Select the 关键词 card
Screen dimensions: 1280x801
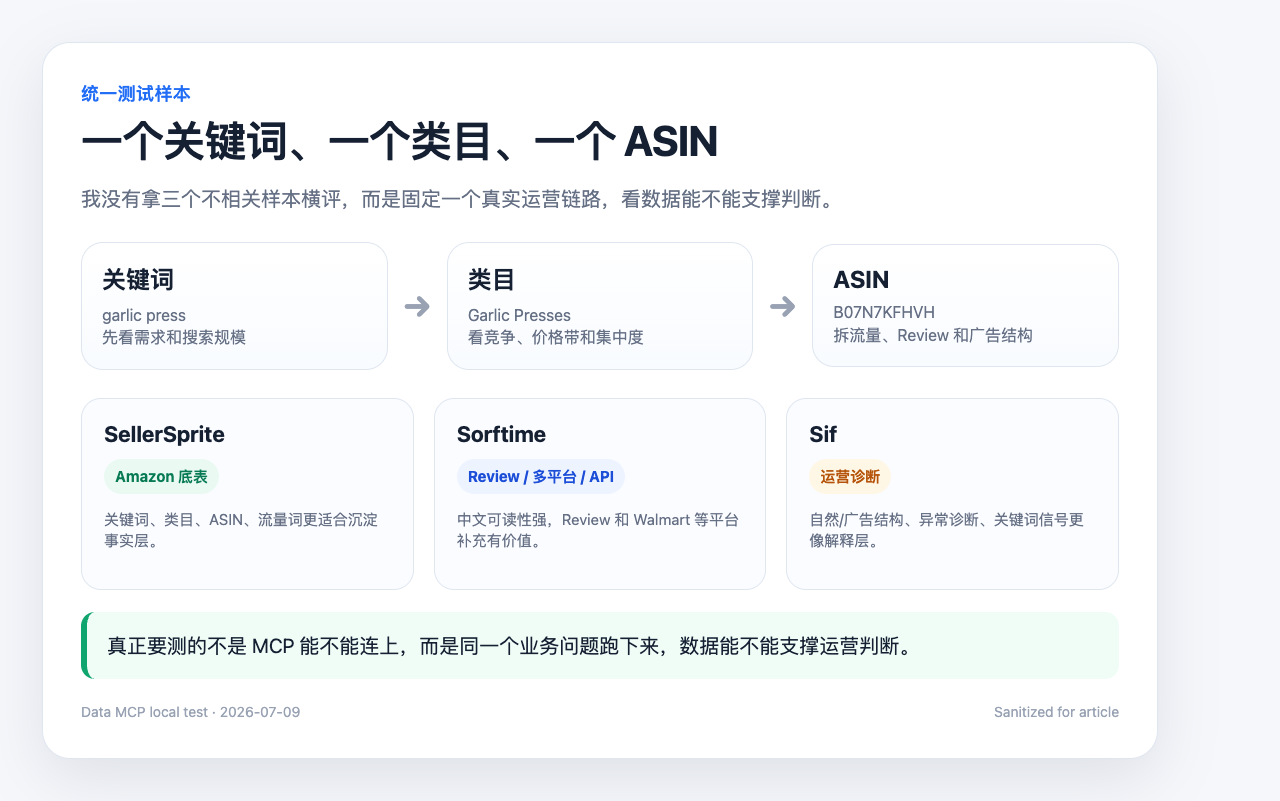[x=234, y=306]
